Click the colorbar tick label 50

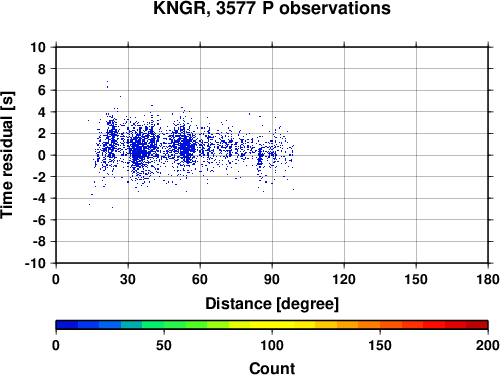pyautogui.click(x=164, y=345)
